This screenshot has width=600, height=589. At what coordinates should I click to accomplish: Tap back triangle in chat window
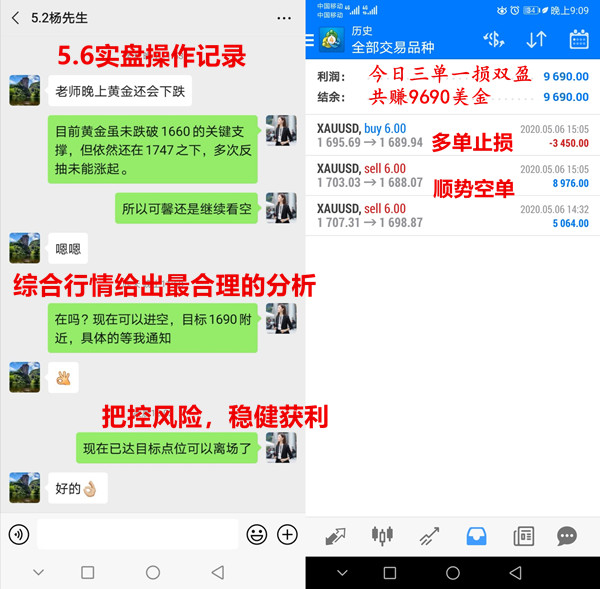point(218,573)
